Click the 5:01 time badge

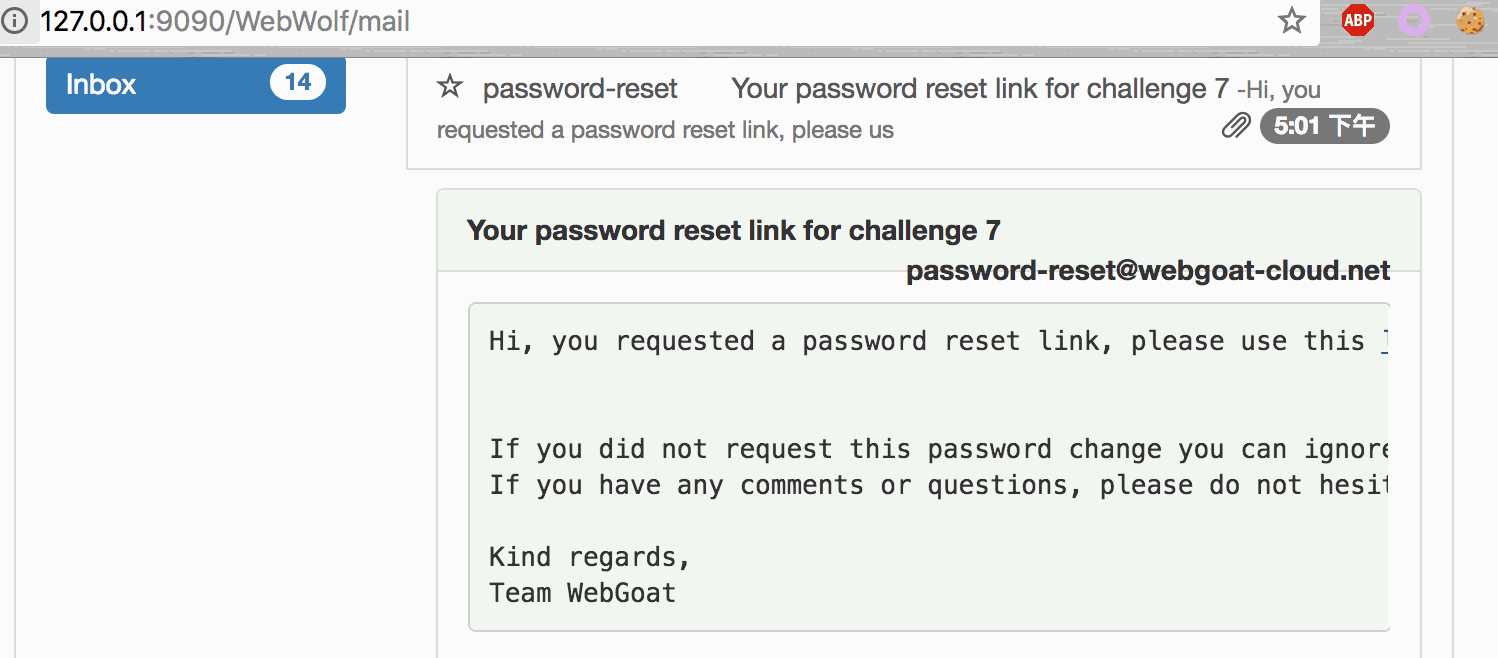1325,126
